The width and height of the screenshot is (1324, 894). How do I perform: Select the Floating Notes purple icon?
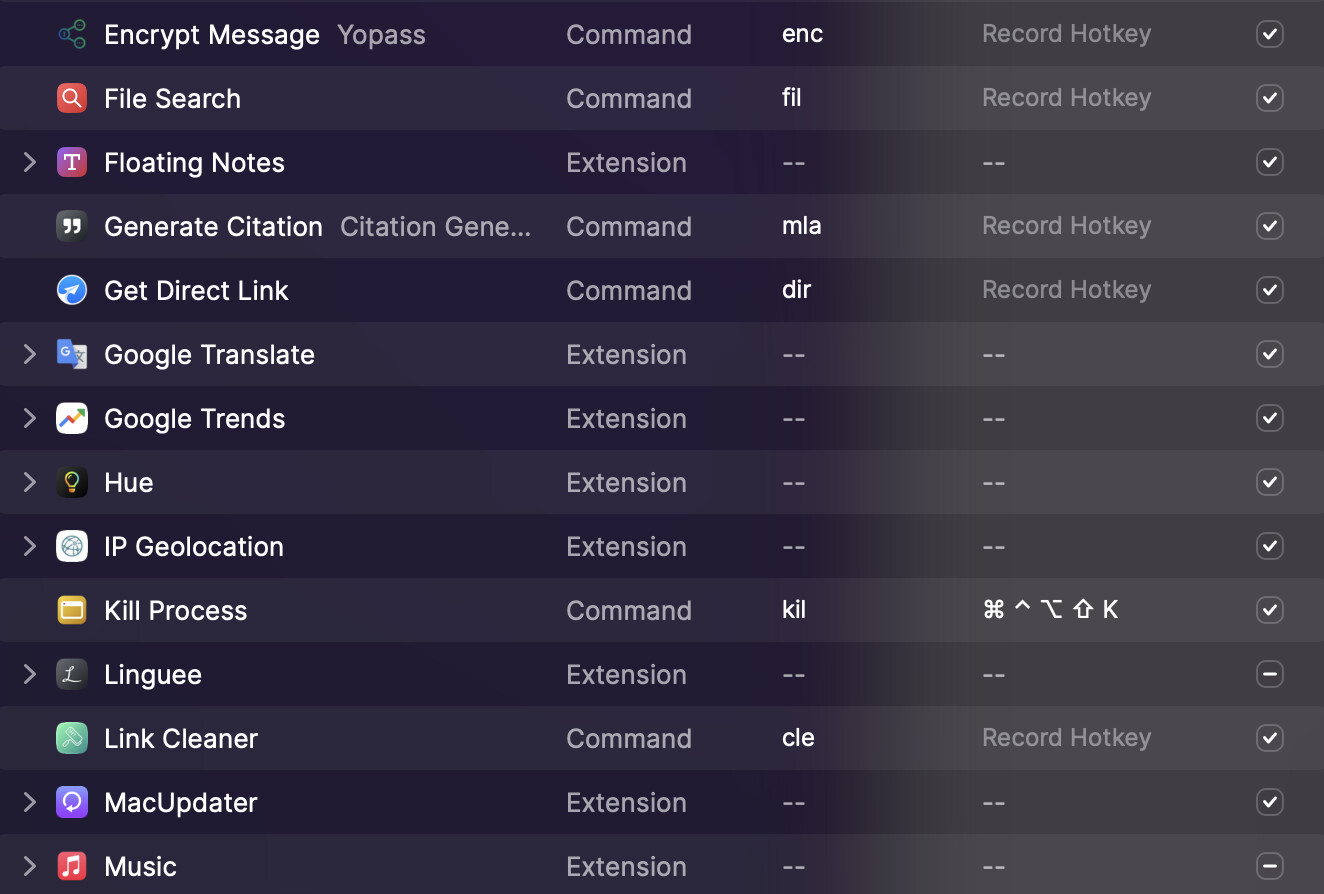point(72,163)
